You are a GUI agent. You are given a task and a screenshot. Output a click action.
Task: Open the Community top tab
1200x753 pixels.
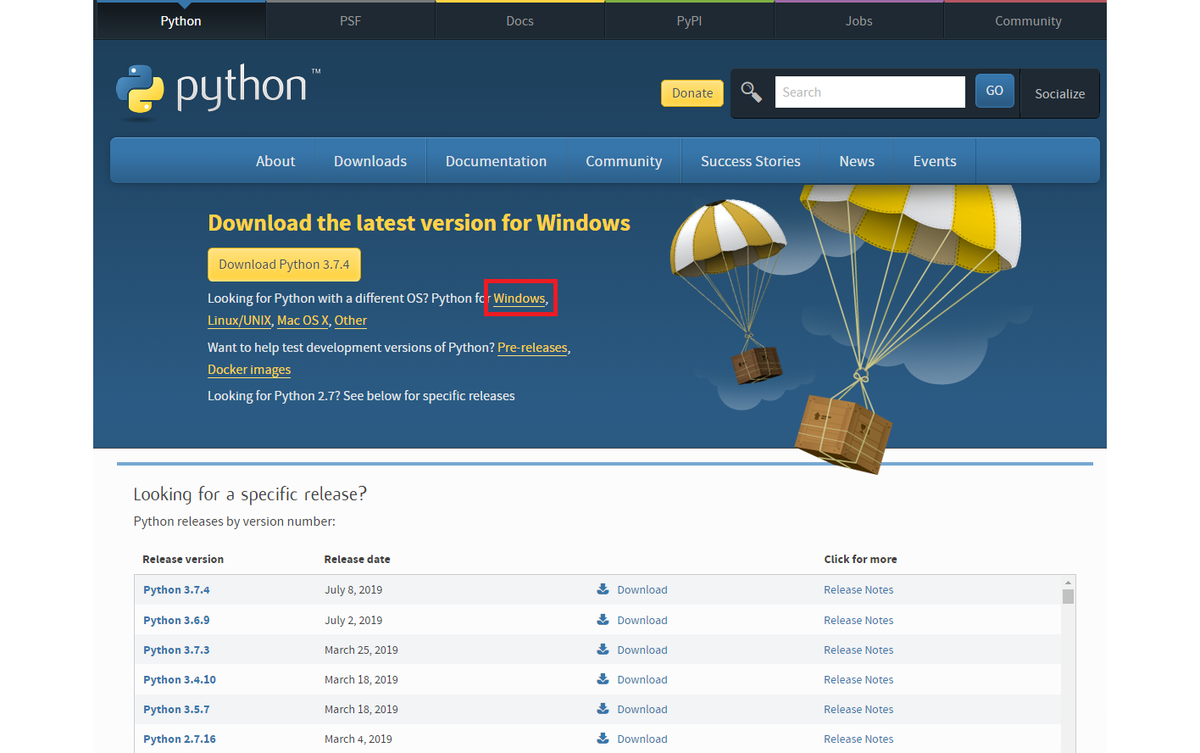click(x=1028, y=21)
